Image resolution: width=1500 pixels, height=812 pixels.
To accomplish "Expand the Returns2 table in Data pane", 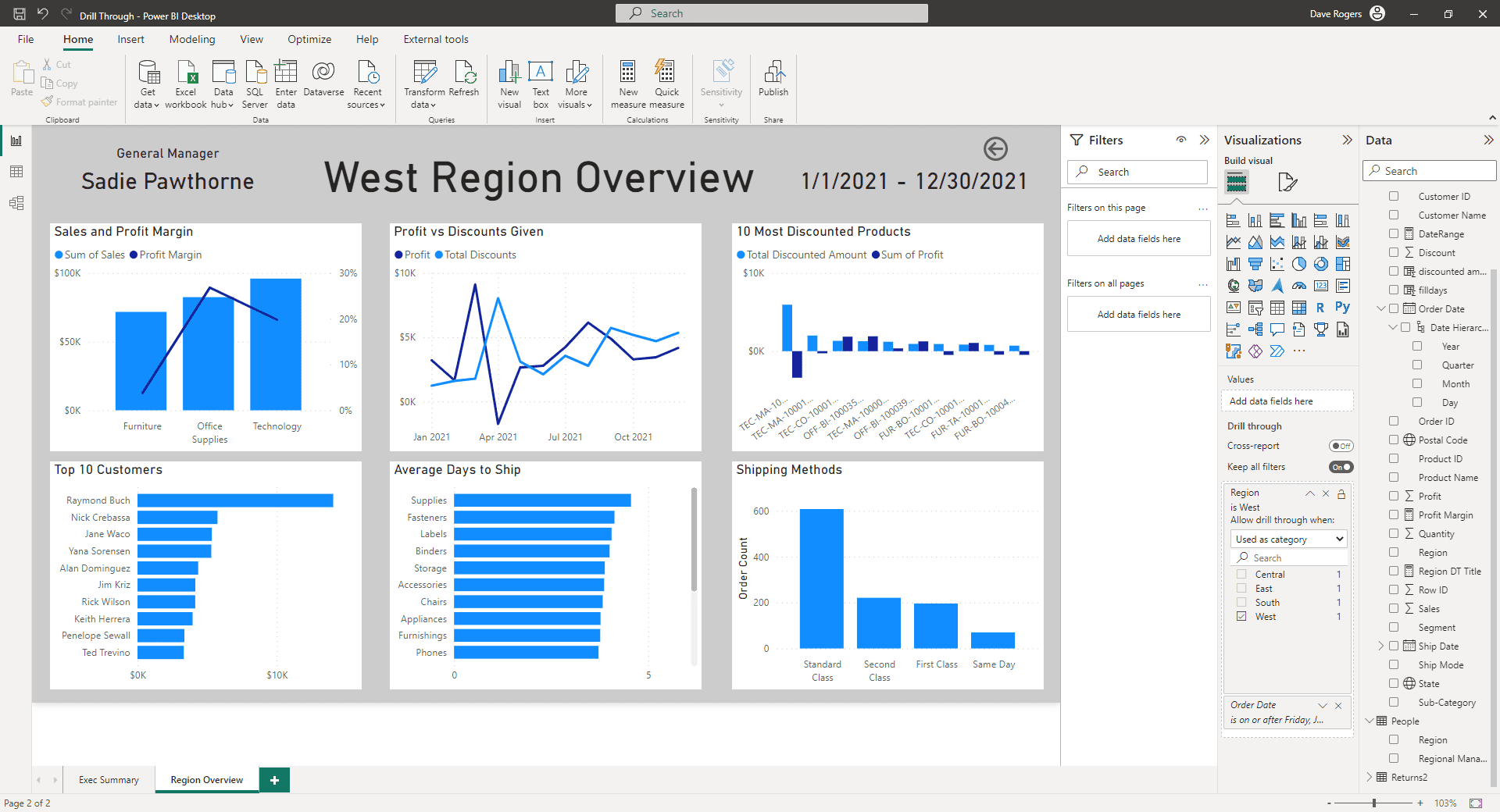I will coord(1370,777).
